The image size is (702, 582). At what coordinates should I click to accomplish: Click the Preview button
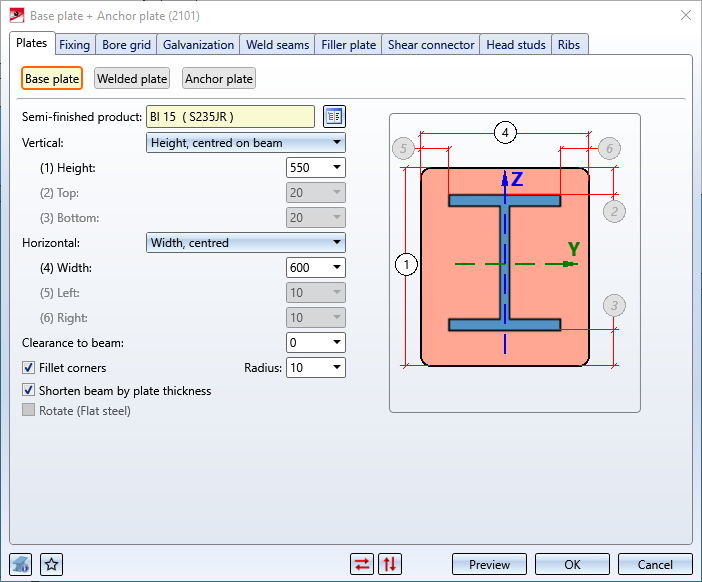[x=489, y=565]
